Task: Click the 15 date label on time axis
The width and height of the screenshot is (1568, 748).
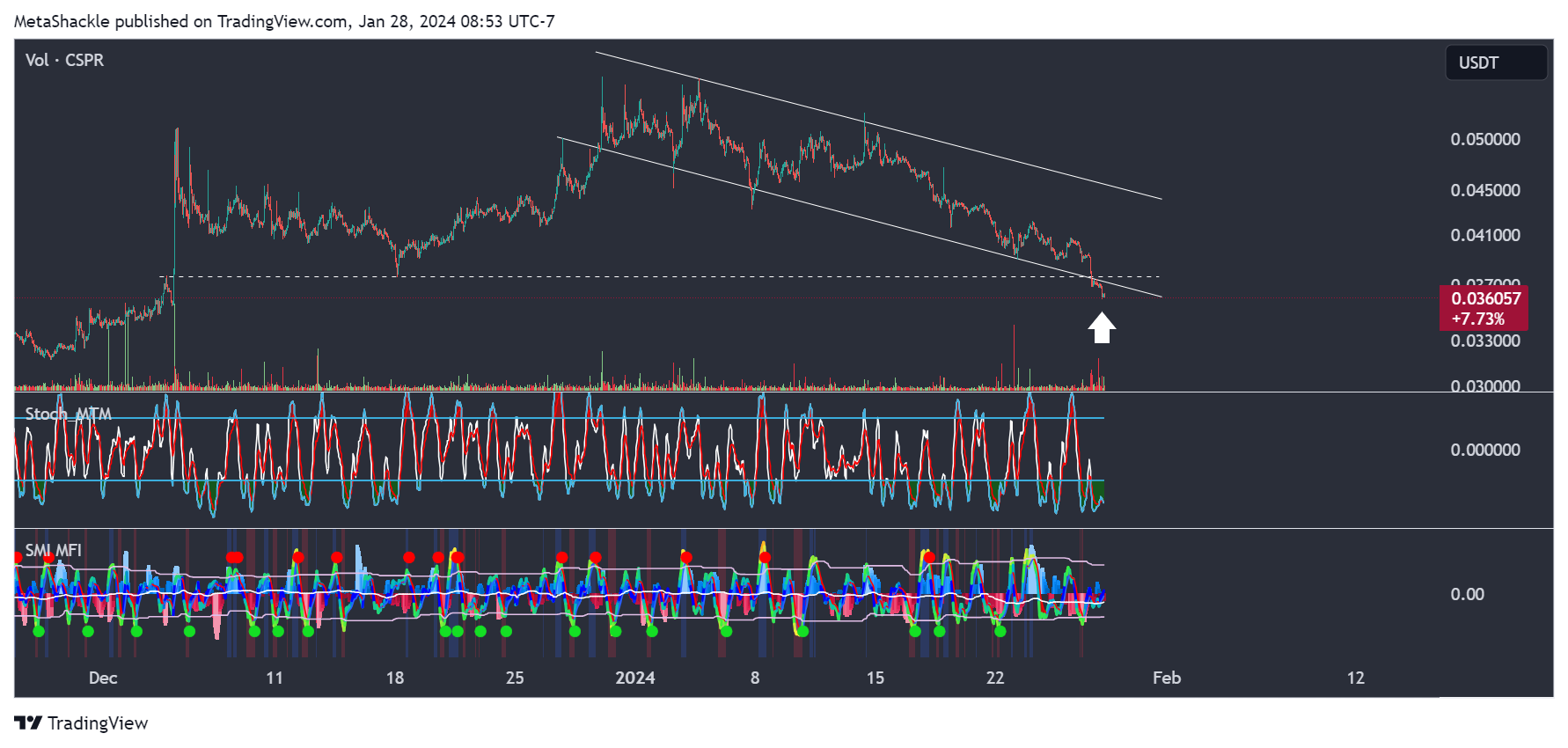Action: coord(876,678)
